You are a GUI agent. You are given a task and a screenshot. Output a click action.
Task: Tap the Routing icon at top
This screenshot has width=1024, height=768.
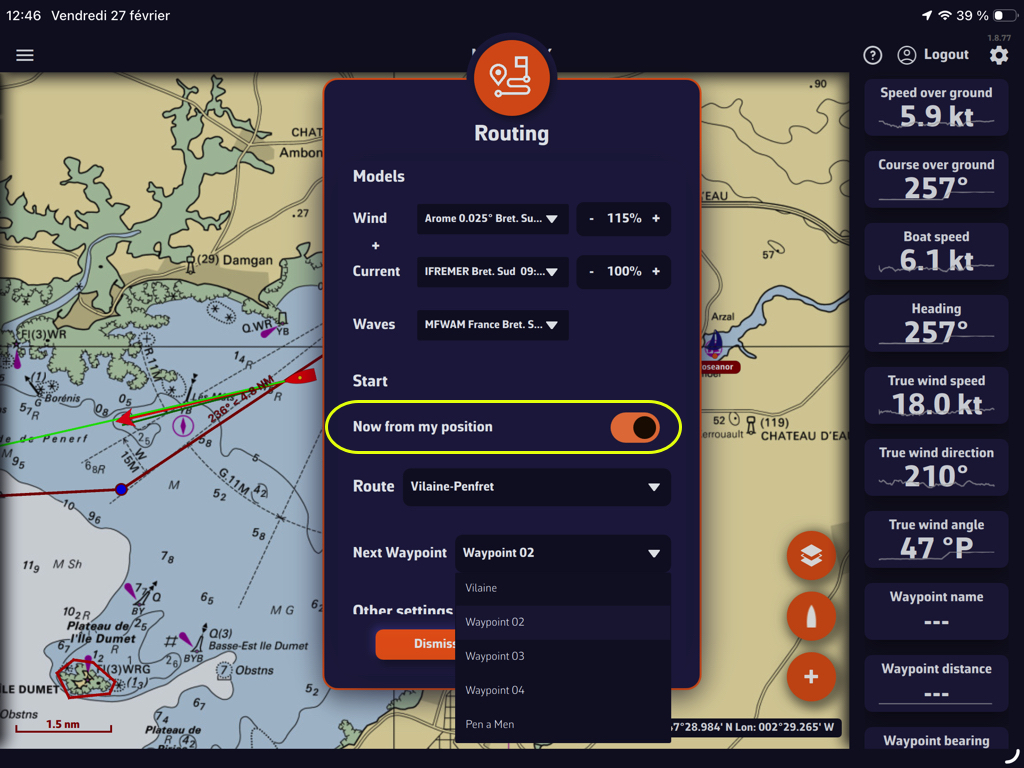coord(511,77)
